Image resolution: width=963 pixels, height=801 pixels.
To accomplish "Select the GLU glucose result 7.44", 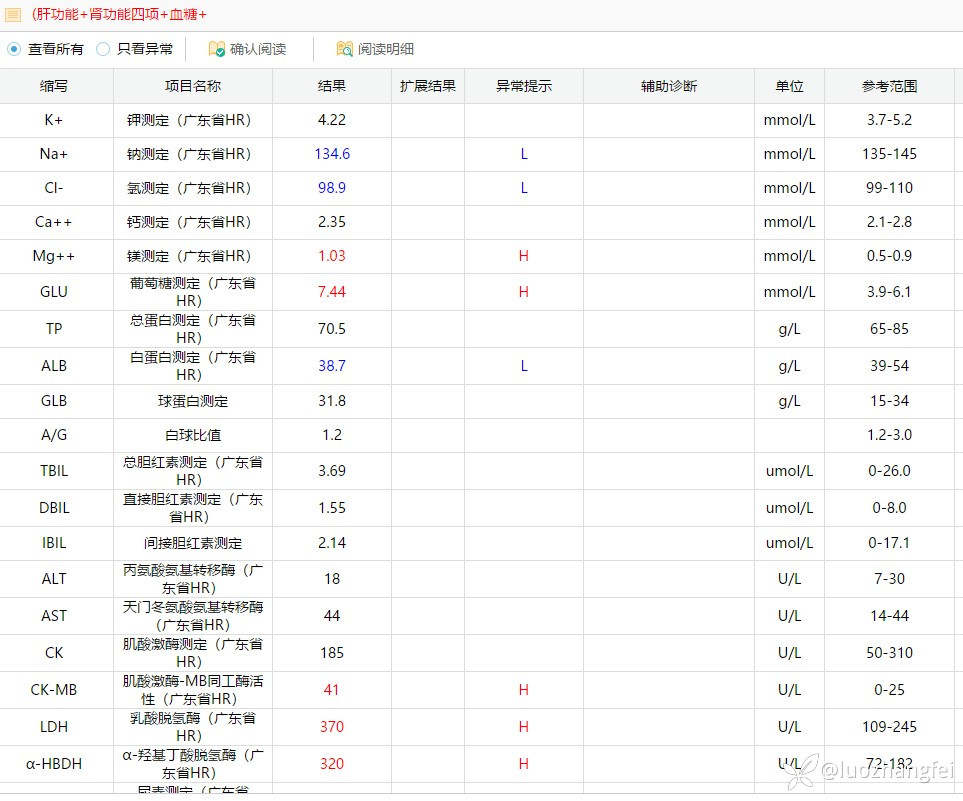I will tap(331, 292).
